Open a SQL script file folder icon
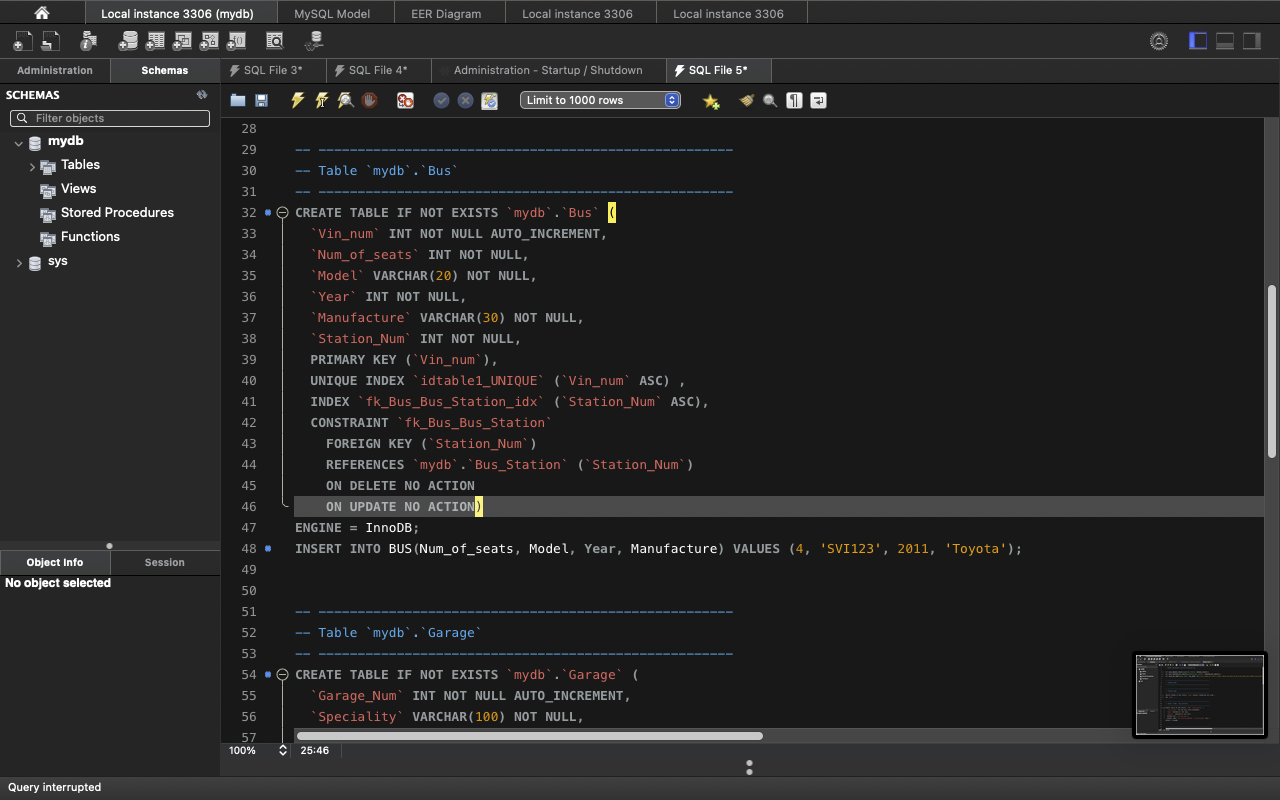 pos(238,100)
